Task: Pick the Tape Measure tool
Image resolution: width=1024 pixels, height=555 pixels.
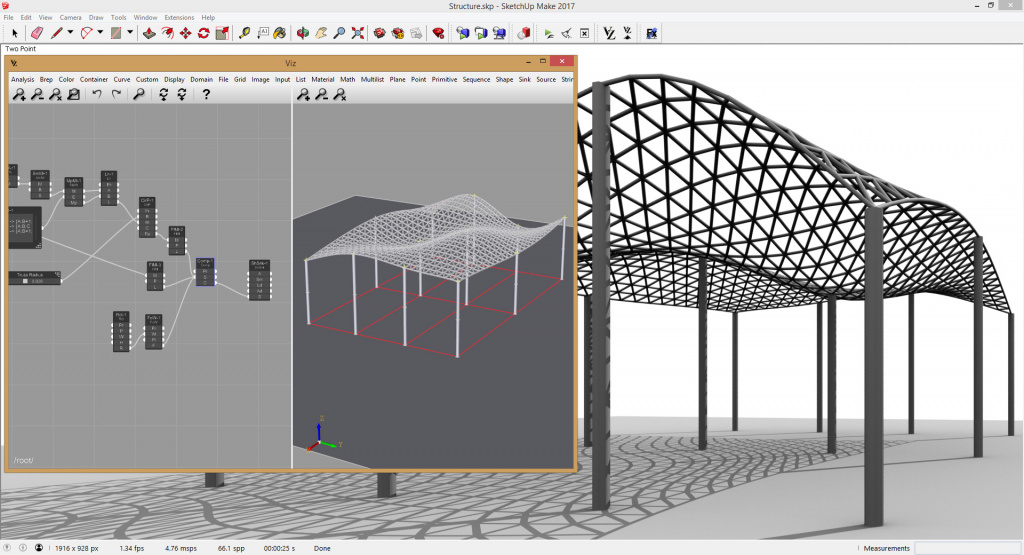Action: point(244,33)
